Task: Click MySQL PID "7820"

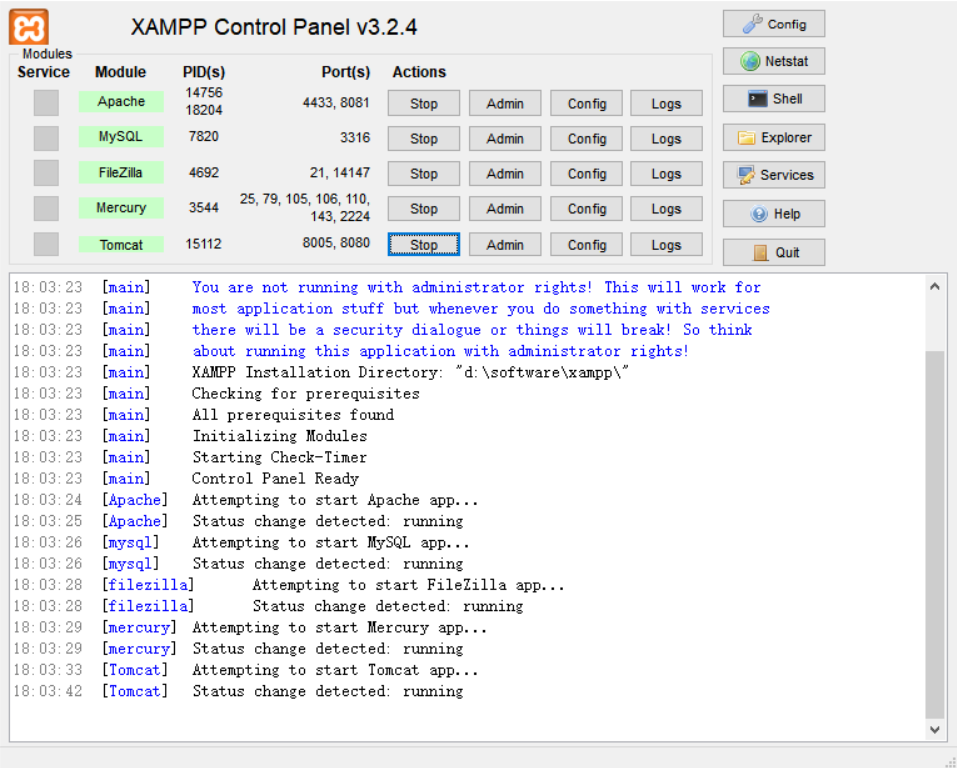Action: (203, 136)
